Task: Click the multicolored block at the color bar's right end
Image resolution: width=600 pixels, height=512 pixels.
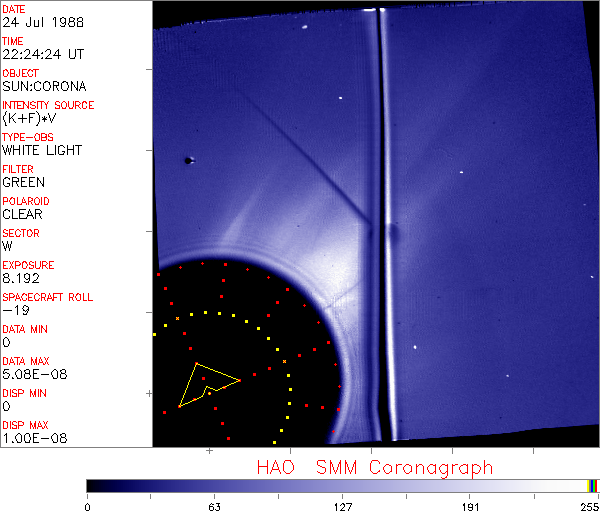Action: click(x=593, y=485)
